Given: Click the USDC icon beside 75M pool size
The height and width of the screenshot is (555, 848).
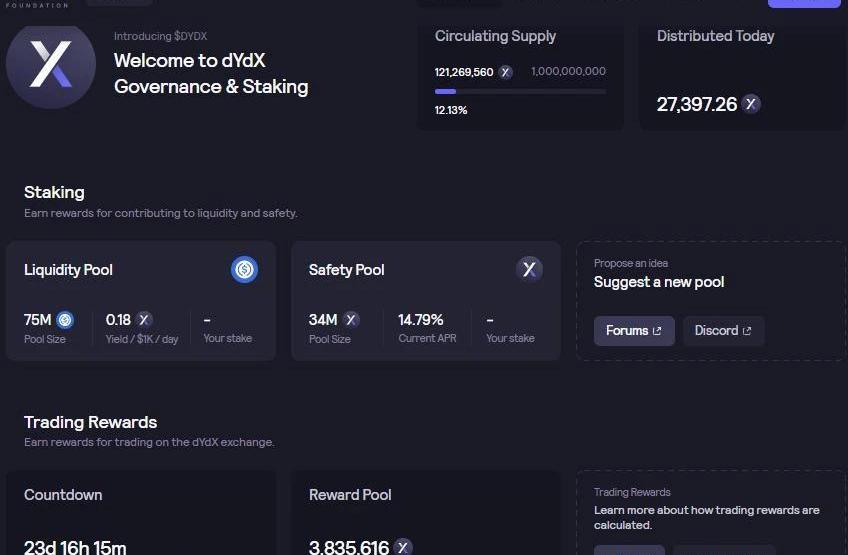Looking at the screenshot, I should click(65, 320).
